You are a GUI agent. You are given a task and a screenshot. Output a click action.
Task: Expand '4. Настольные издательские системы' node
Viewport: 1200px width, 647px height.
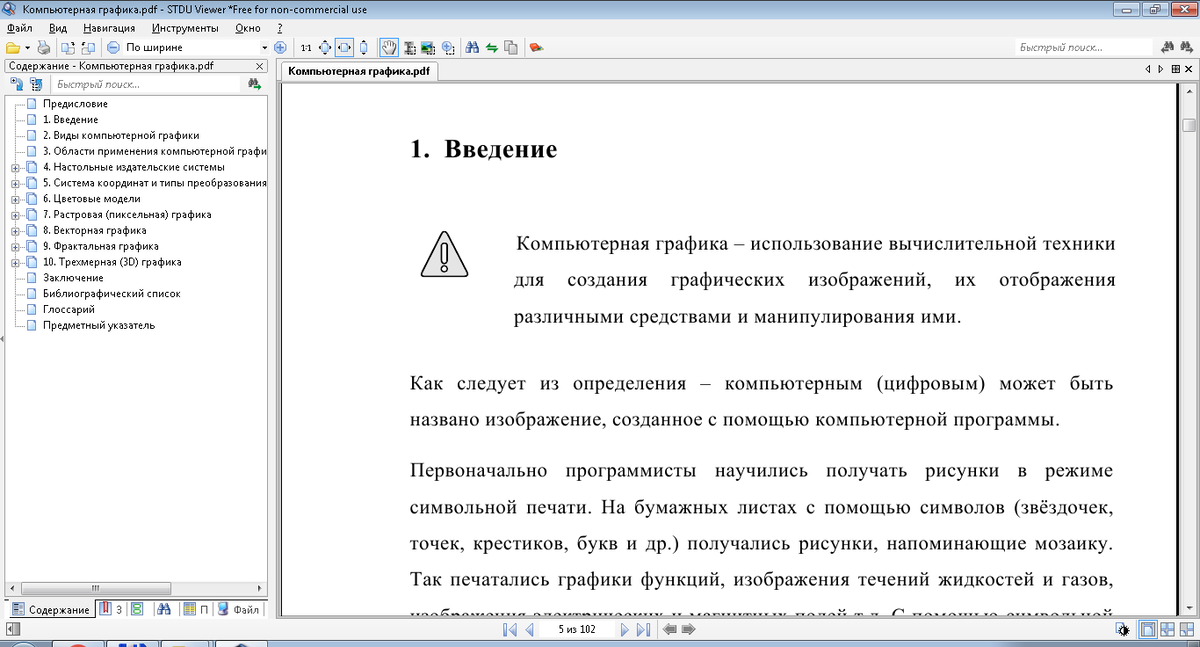pyautogui.click(x=16, y=168)
